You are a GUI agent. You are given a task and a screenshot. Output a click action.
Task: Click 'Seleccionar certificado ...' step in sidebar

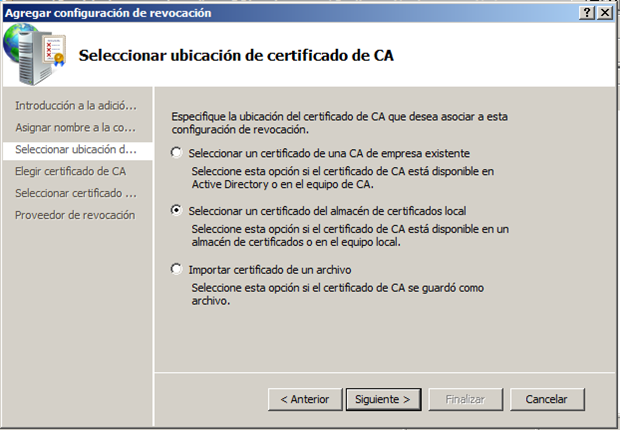75,193
